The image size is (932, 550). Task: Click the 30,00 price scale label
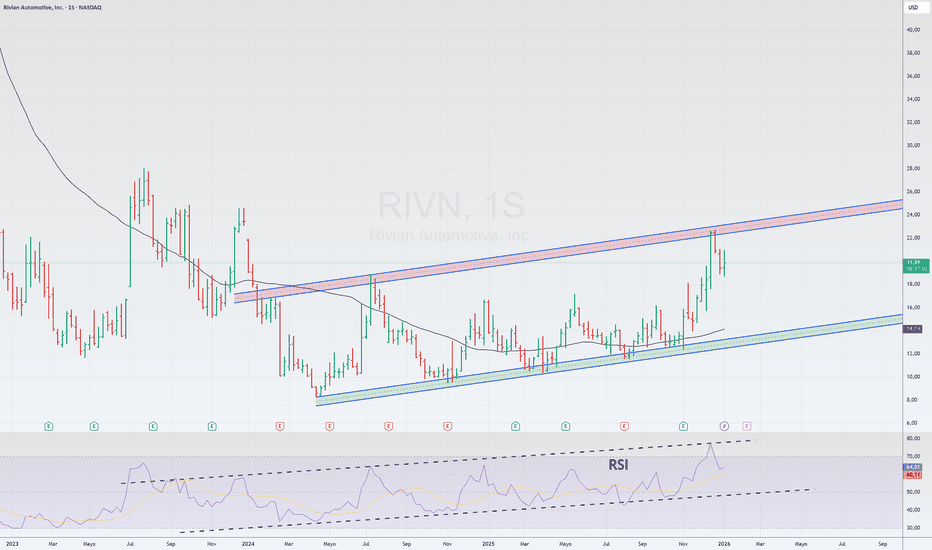[913, 145]
